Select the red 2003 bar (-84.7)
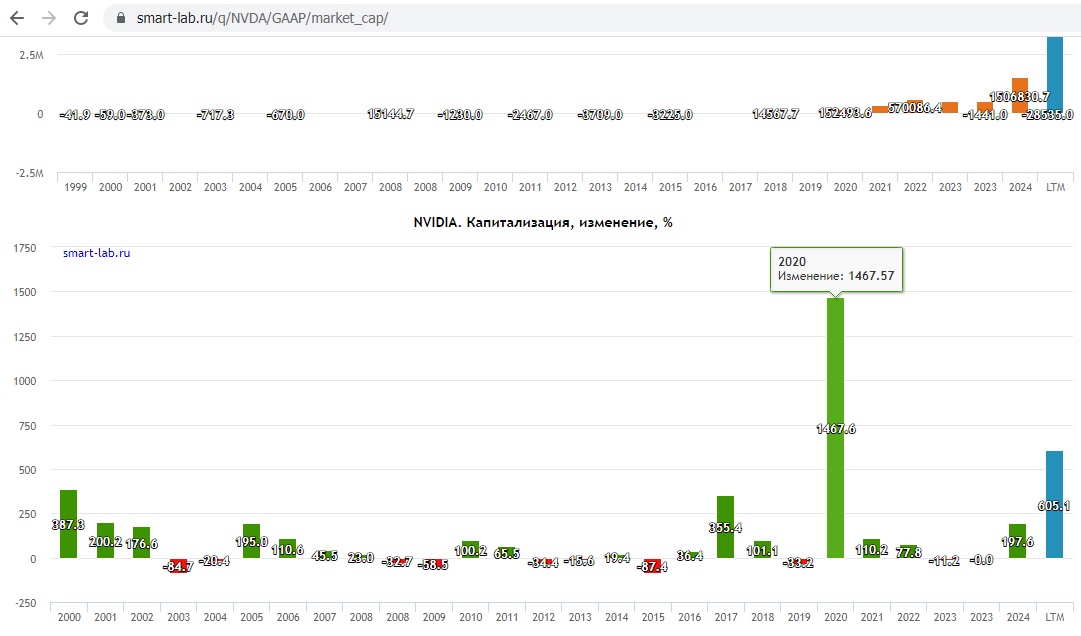 click(x=178, y=566)
